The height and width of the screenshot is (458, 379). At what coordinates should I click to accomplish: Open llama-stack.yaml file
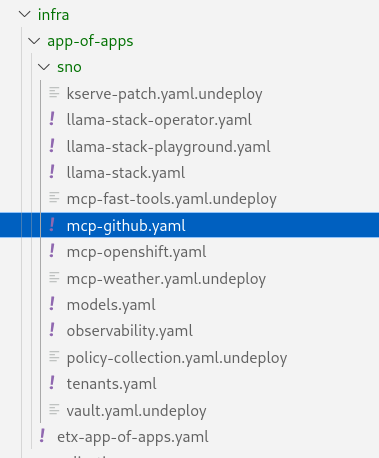coord(126,173)
